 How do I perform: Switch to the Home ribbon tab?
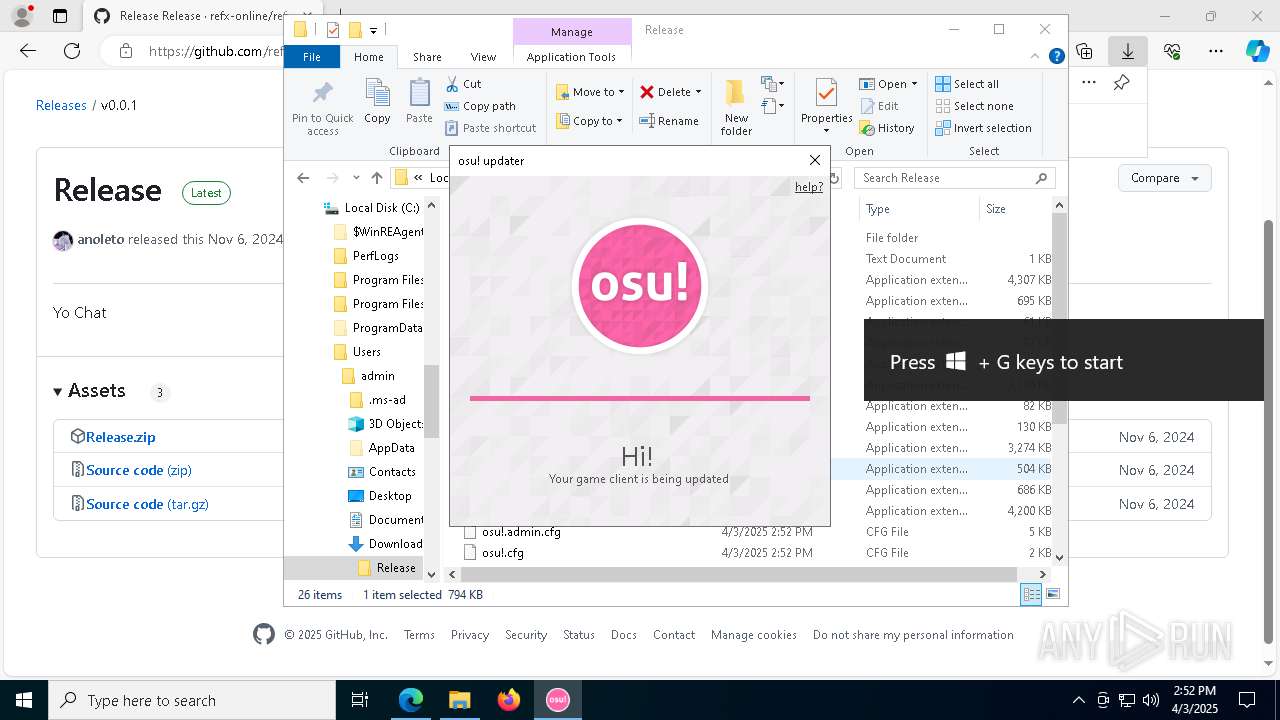click(x=368, y=57)
